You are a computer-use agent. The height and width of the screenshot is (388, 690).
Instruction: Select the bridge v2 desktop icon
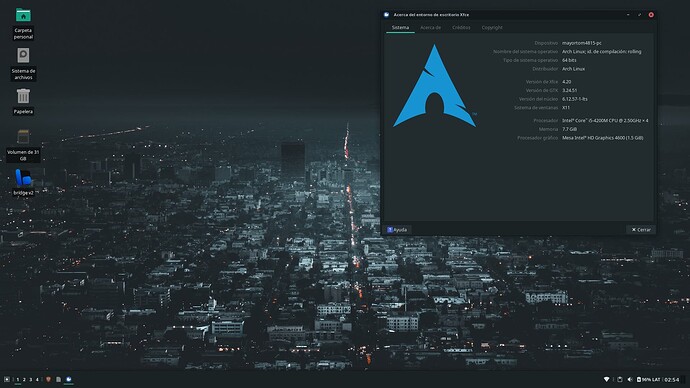coord(23,178)
